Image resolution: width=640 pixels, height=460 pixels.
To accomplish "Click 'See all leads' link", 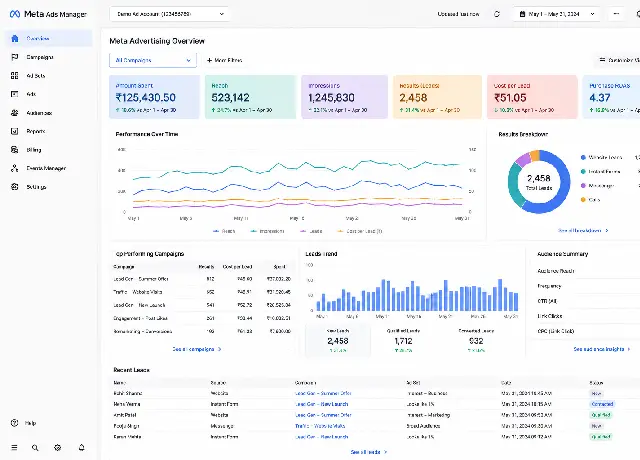I will pos(369,452).
